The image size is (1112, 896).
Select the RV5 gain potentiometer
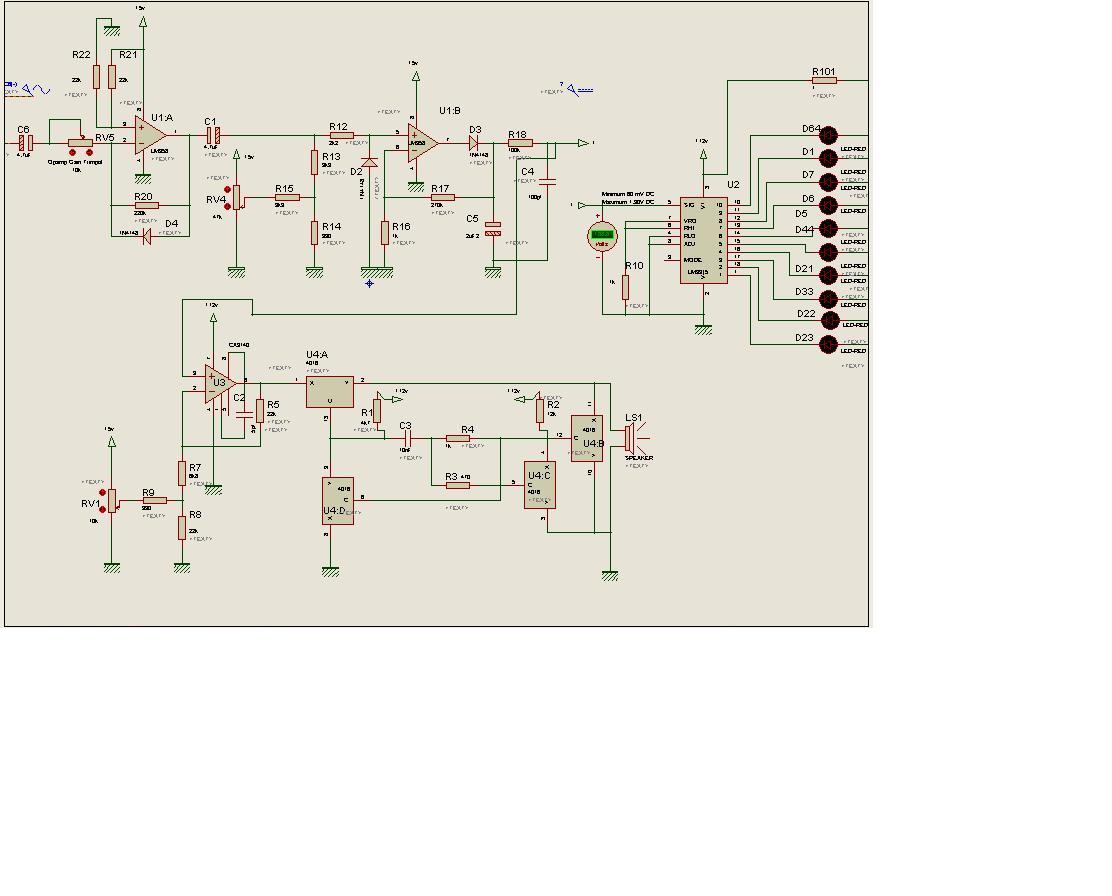[x=80, y=143]
